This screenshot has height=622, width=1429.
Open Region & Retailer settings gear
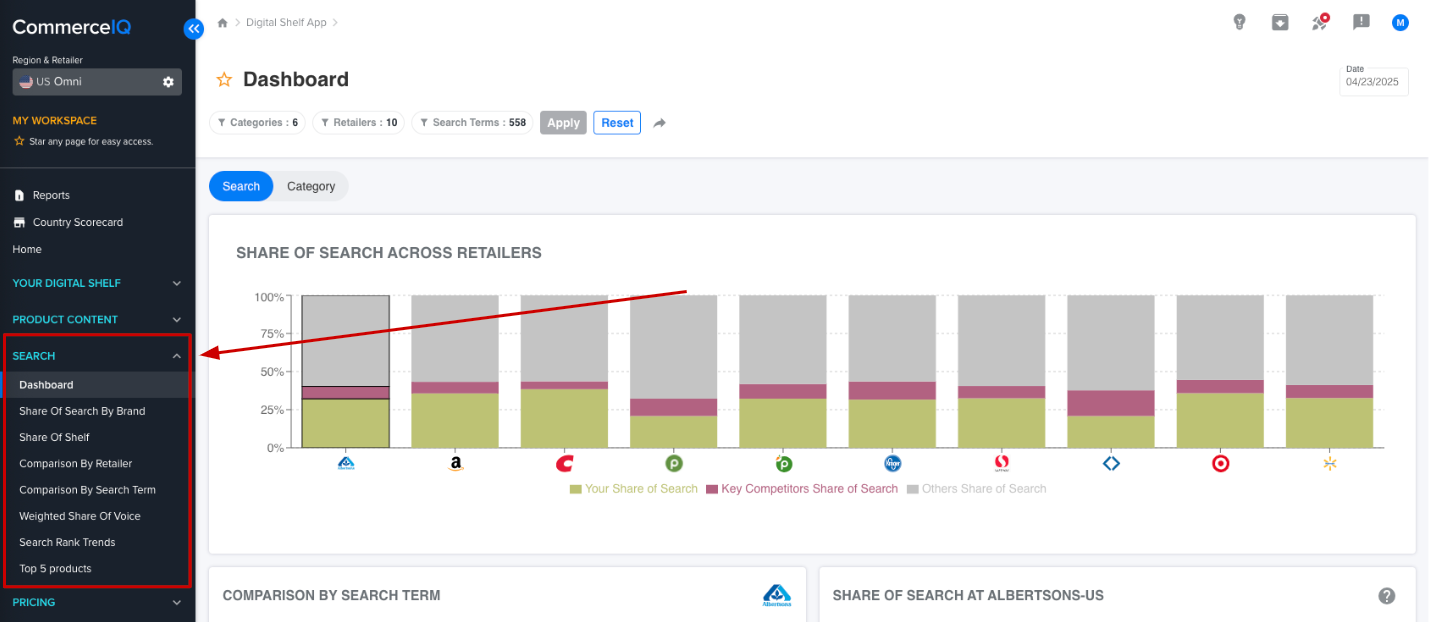click(168, 82)
